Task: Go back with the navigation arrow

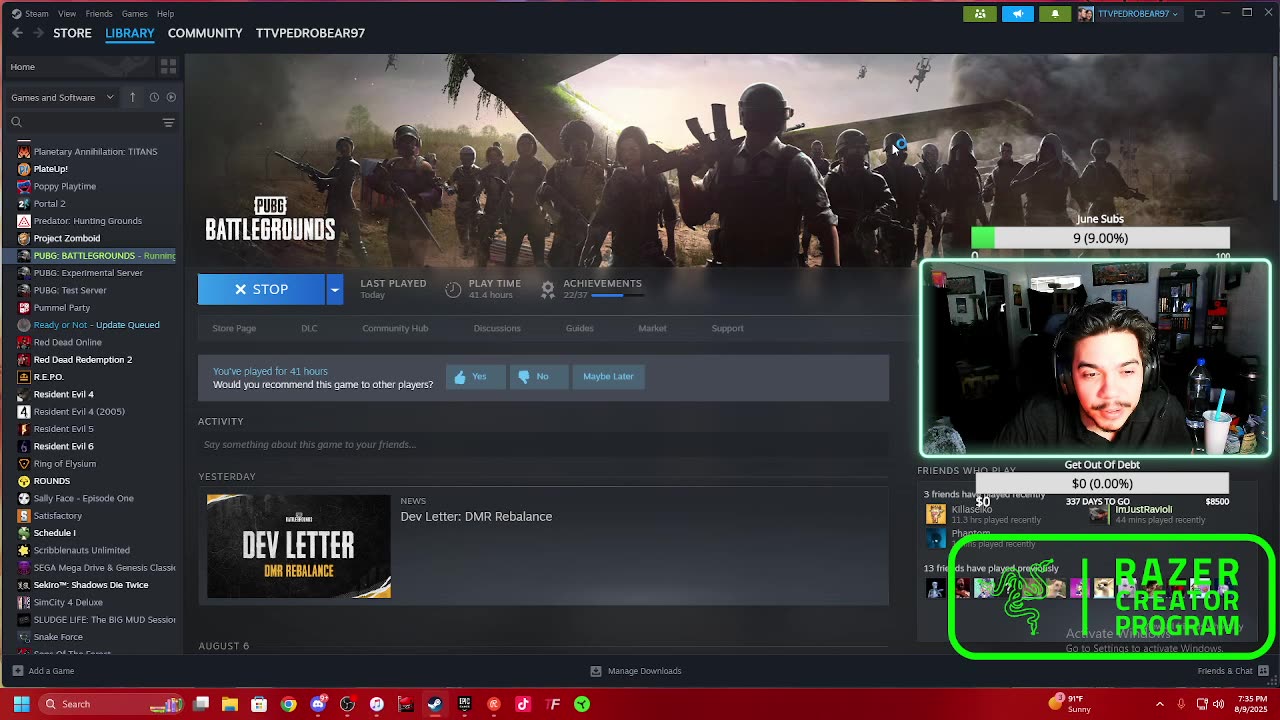Action: 17,33
